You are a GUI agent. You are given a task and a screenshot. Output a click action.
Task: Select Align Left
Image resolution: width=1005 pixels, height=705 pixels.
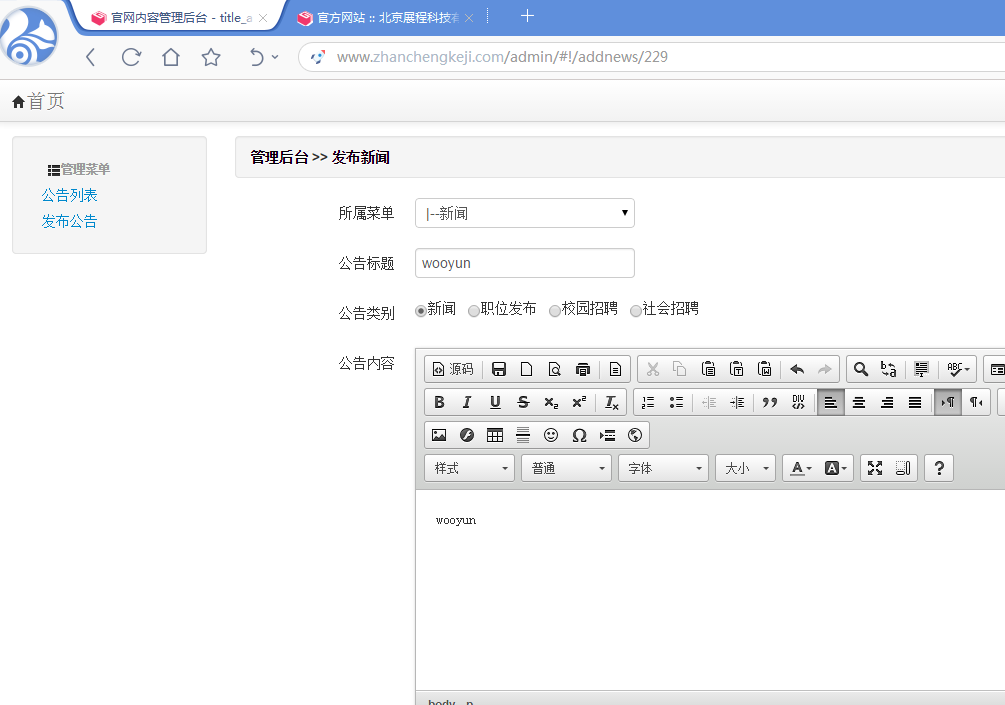coord(831,402)
